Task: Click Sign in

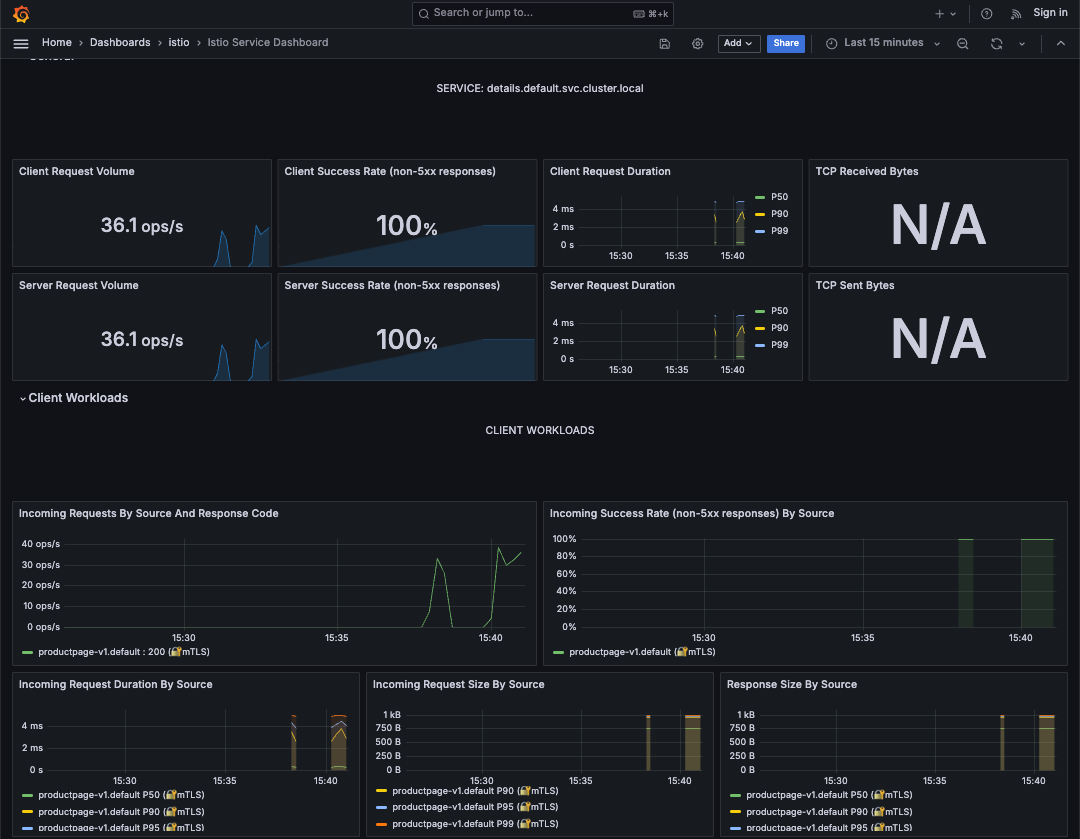Action: tap(1050, 13)
